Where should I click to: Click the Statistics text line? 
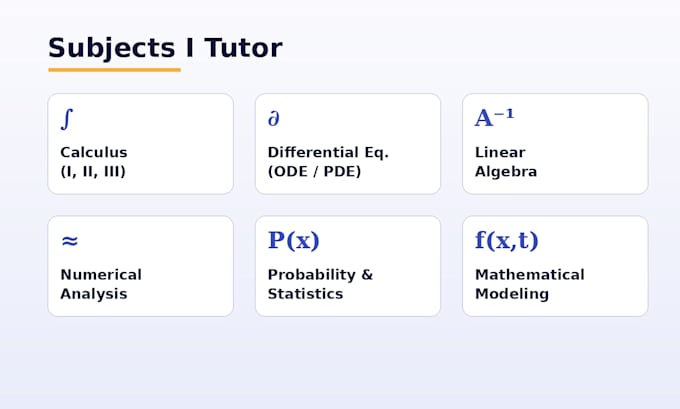[305, 294]
